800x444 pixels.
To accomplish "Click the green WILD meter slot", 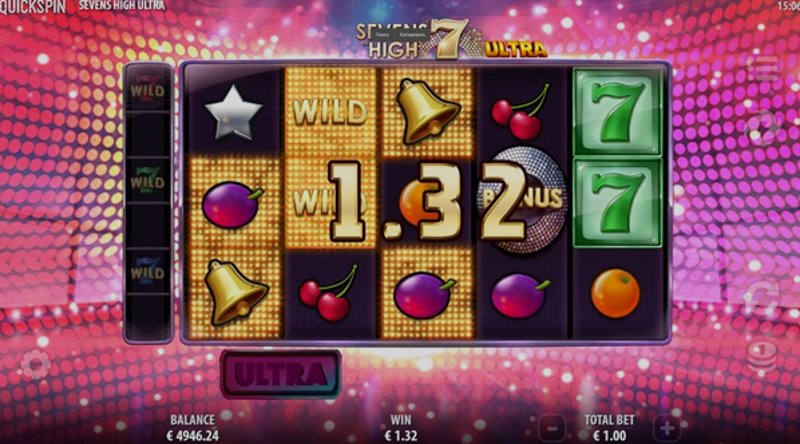I will click(147, 180).
